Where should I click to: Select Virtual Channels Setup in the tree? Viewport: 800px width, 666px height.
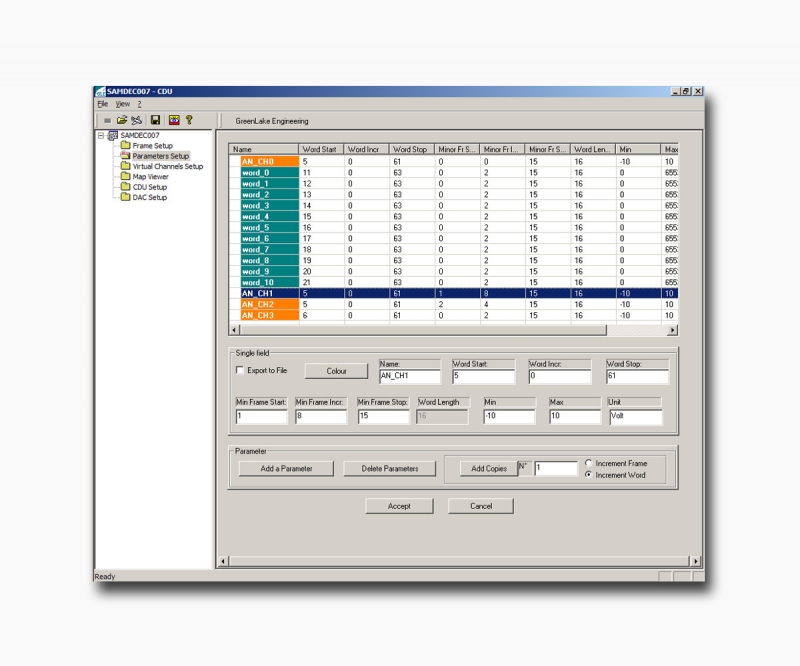point(167,167)
